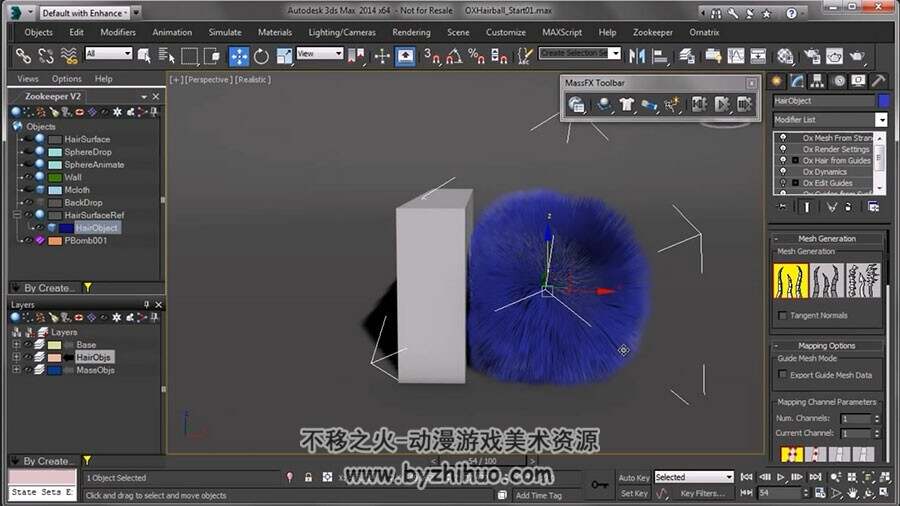Open MassFX World Parameters icon

576,104
